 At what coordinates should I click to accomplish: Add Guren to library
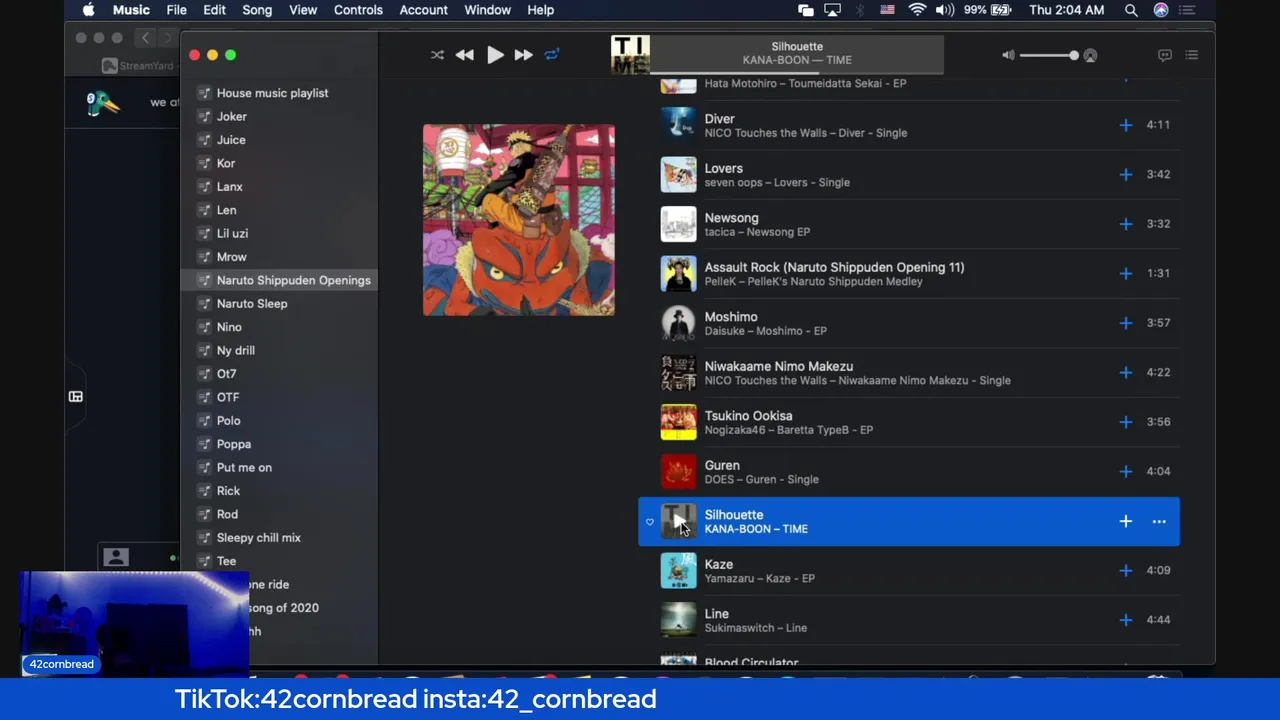(x=1126, y=471)
